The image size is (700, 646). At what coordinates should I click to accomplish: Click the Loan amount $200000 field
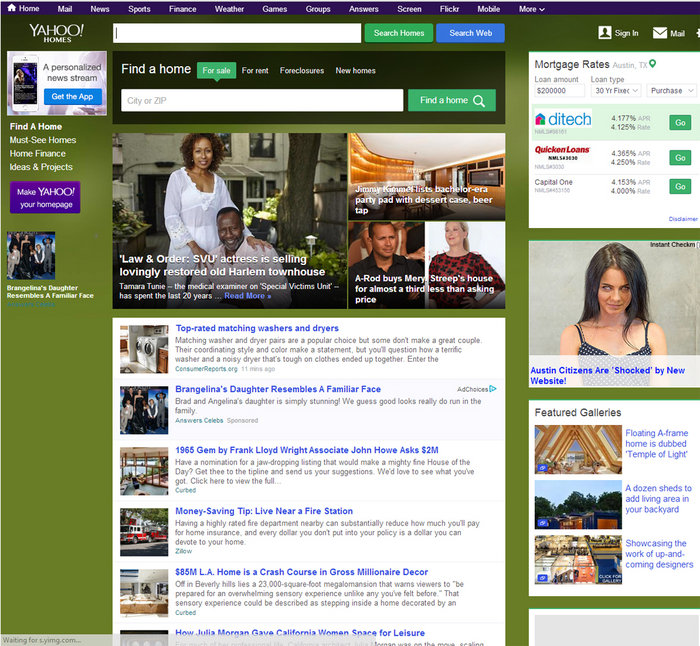(x=559, y=91)
